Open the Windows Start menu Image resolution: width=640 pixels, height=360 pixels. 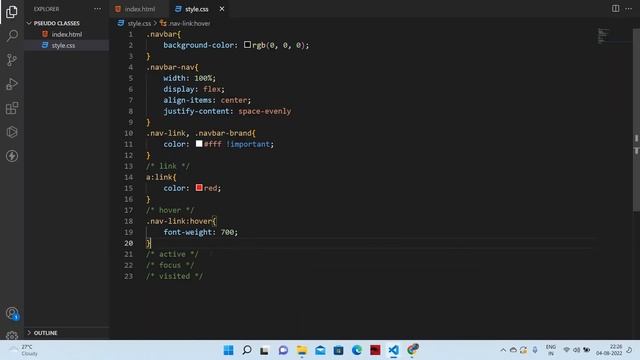pyautogui.click(x=229, y=350)
